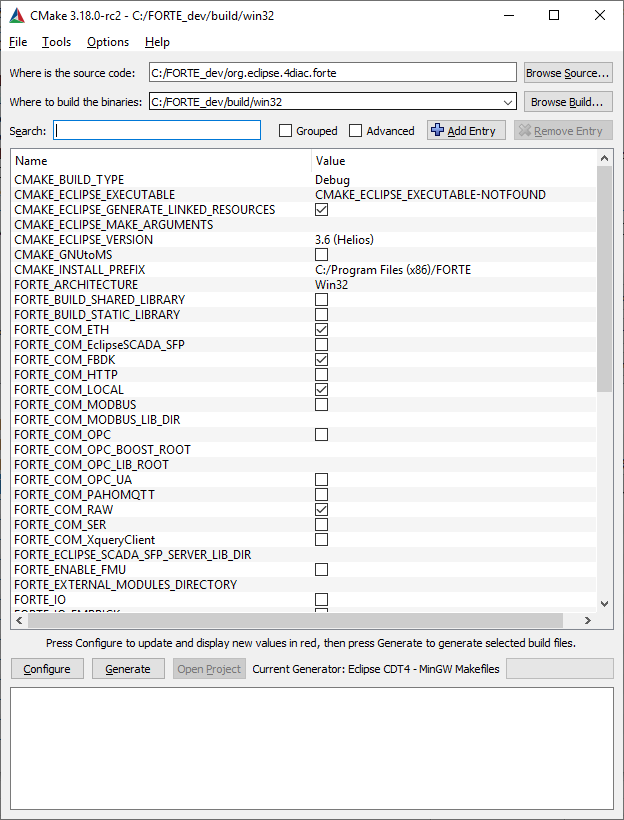The image size is (624, 820).
Task: Click the vertical scrollbar up arrow
Action: pyautogui.click(x=604, y=158)
